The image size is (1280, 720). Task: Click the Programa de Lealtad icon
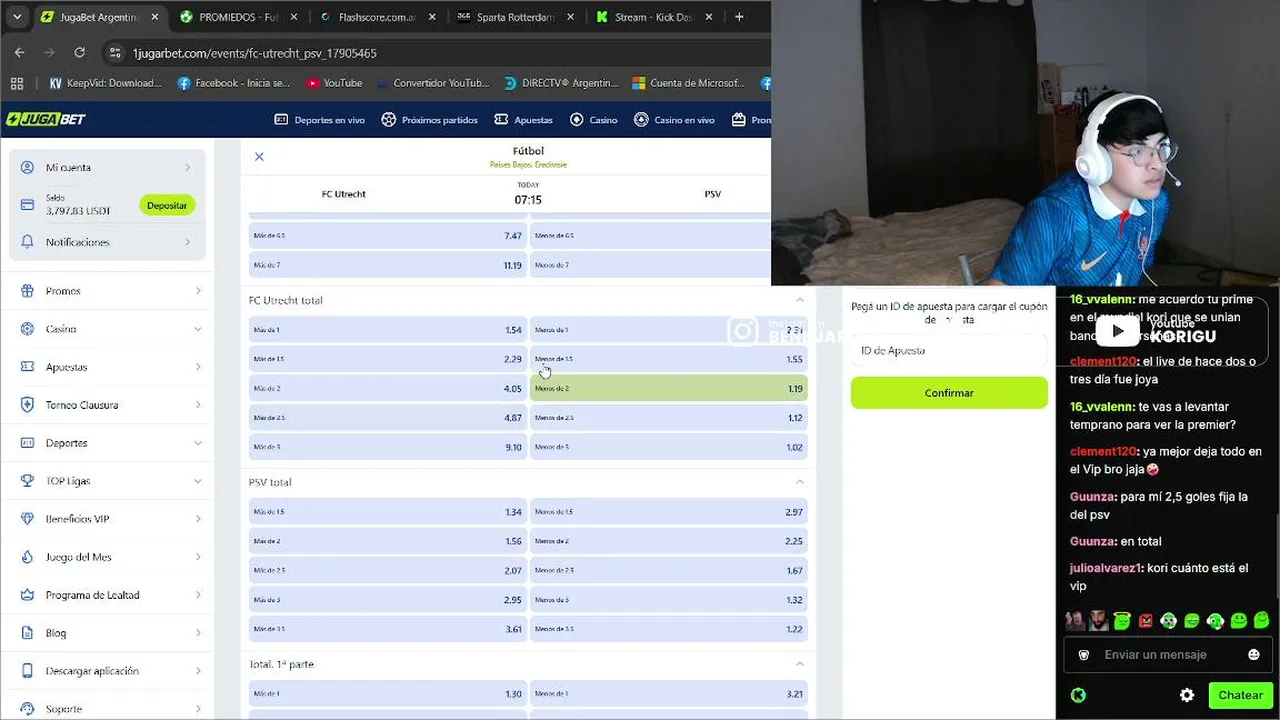27,595
